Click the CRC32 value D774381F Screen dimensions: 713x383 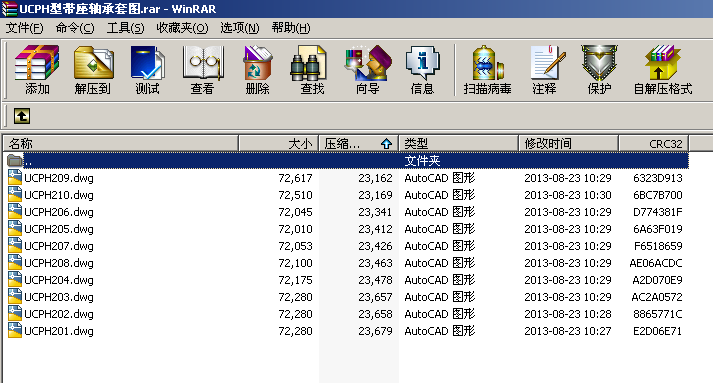[x=658, y=212]
